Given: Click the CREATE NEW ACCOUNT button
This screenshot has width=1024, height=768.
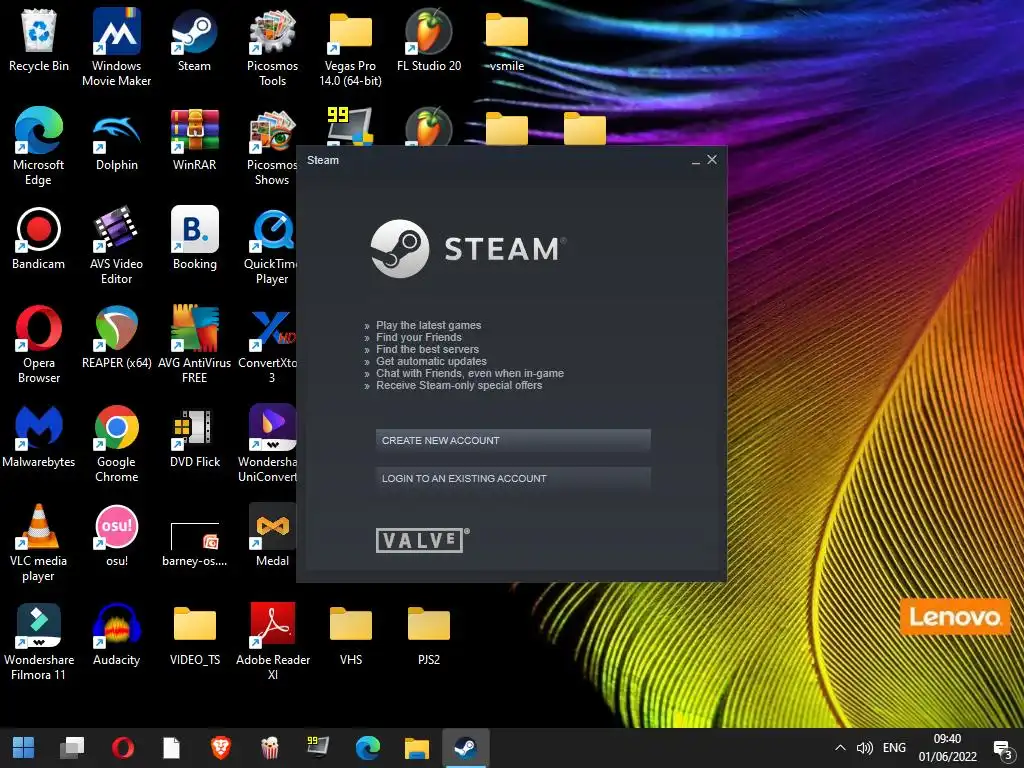Looking at the screenshot, I should (x=513, y=441).
